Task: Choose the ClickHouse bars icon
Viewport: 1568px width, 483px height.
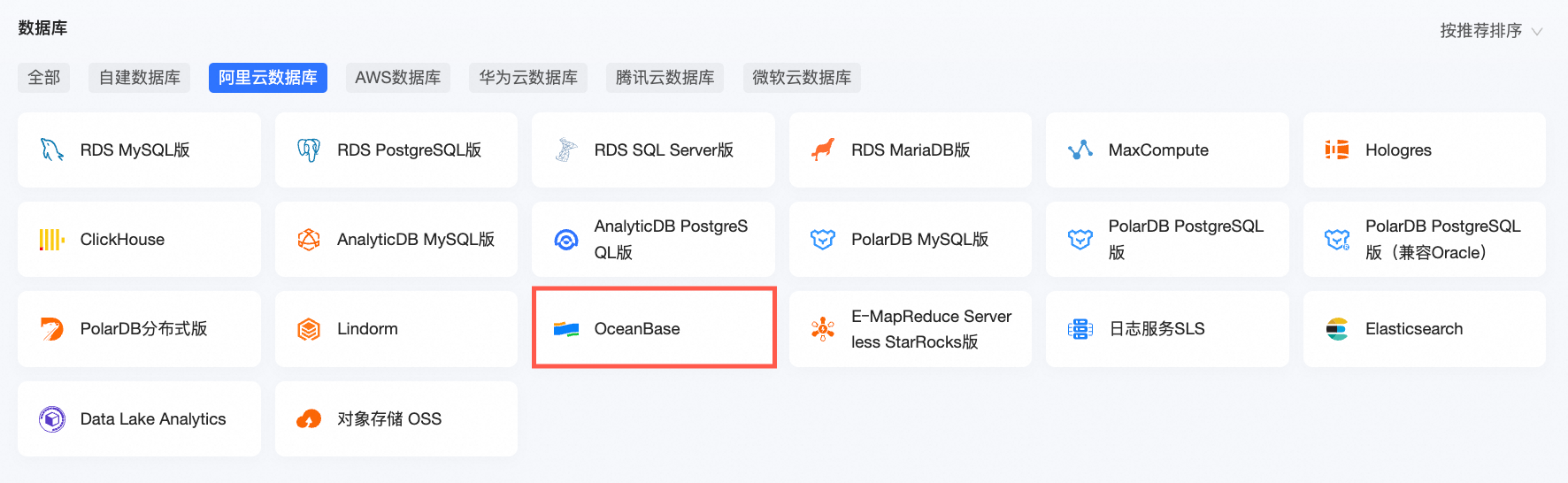Action: click(52, 240)
